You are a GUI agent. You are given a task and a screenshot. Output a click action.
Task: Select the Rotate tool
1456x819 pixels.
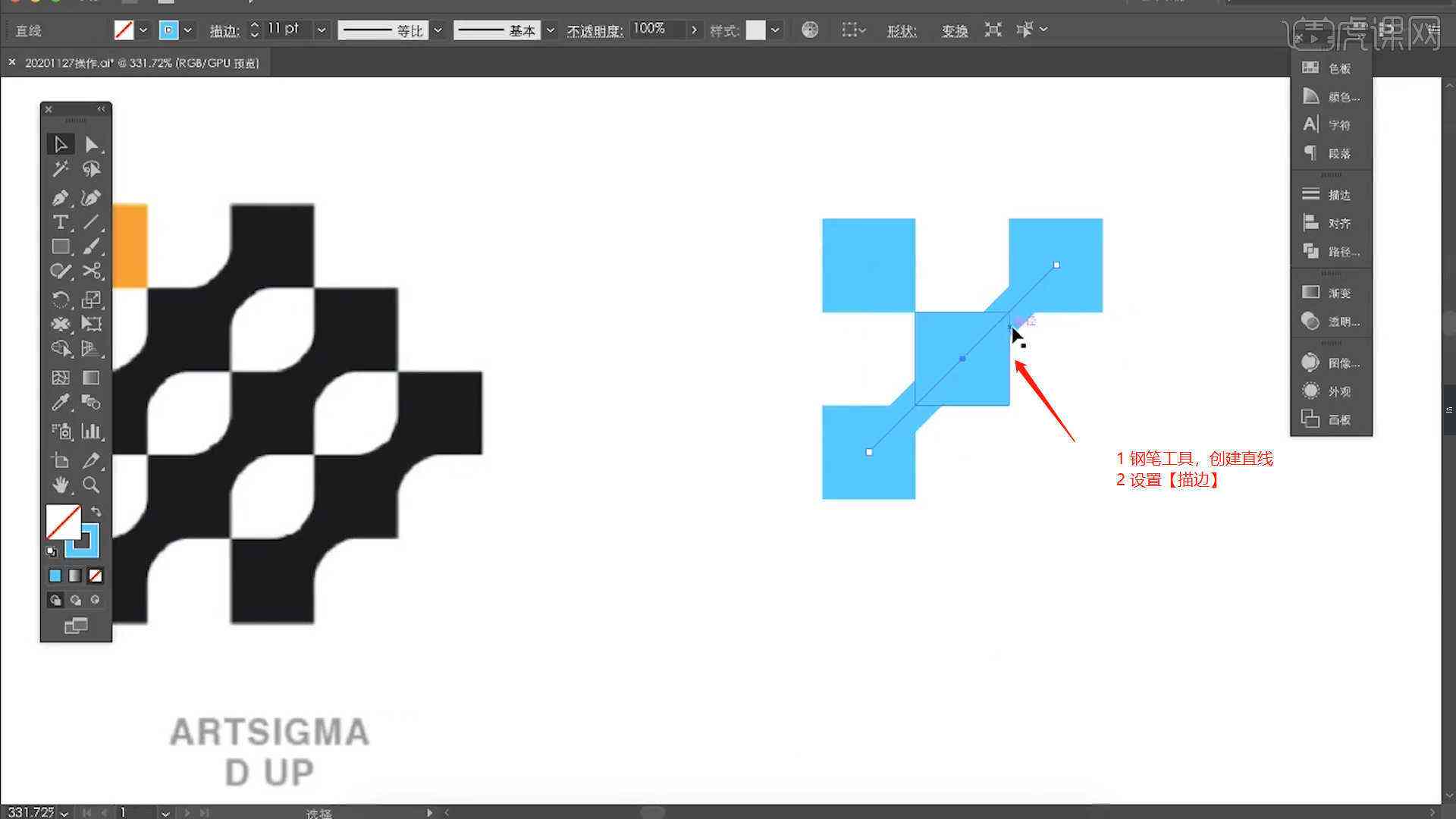tap(59, 297)
